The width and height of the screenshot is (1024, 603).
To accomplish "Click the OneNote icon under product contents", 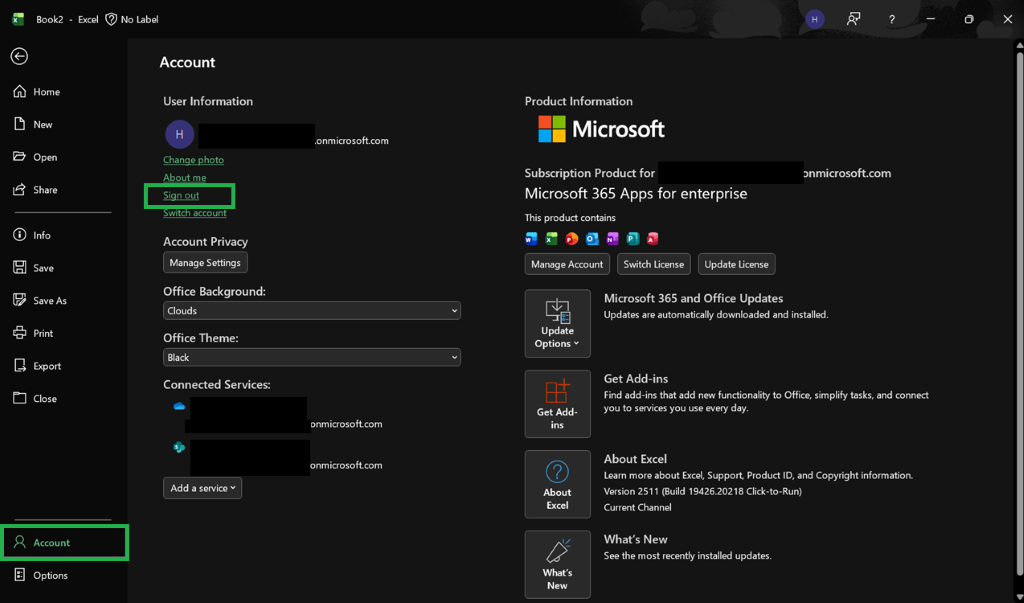I will click(612, 239).
